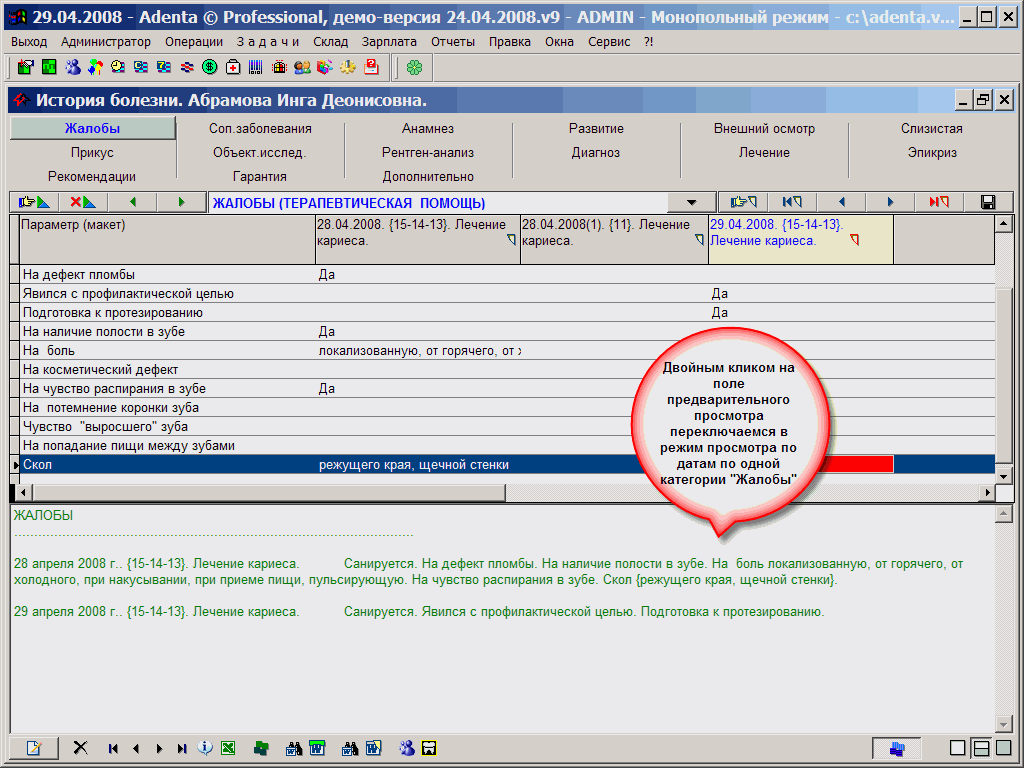
Task: Open the Рентген-анализ section
Action: [428, 153]
